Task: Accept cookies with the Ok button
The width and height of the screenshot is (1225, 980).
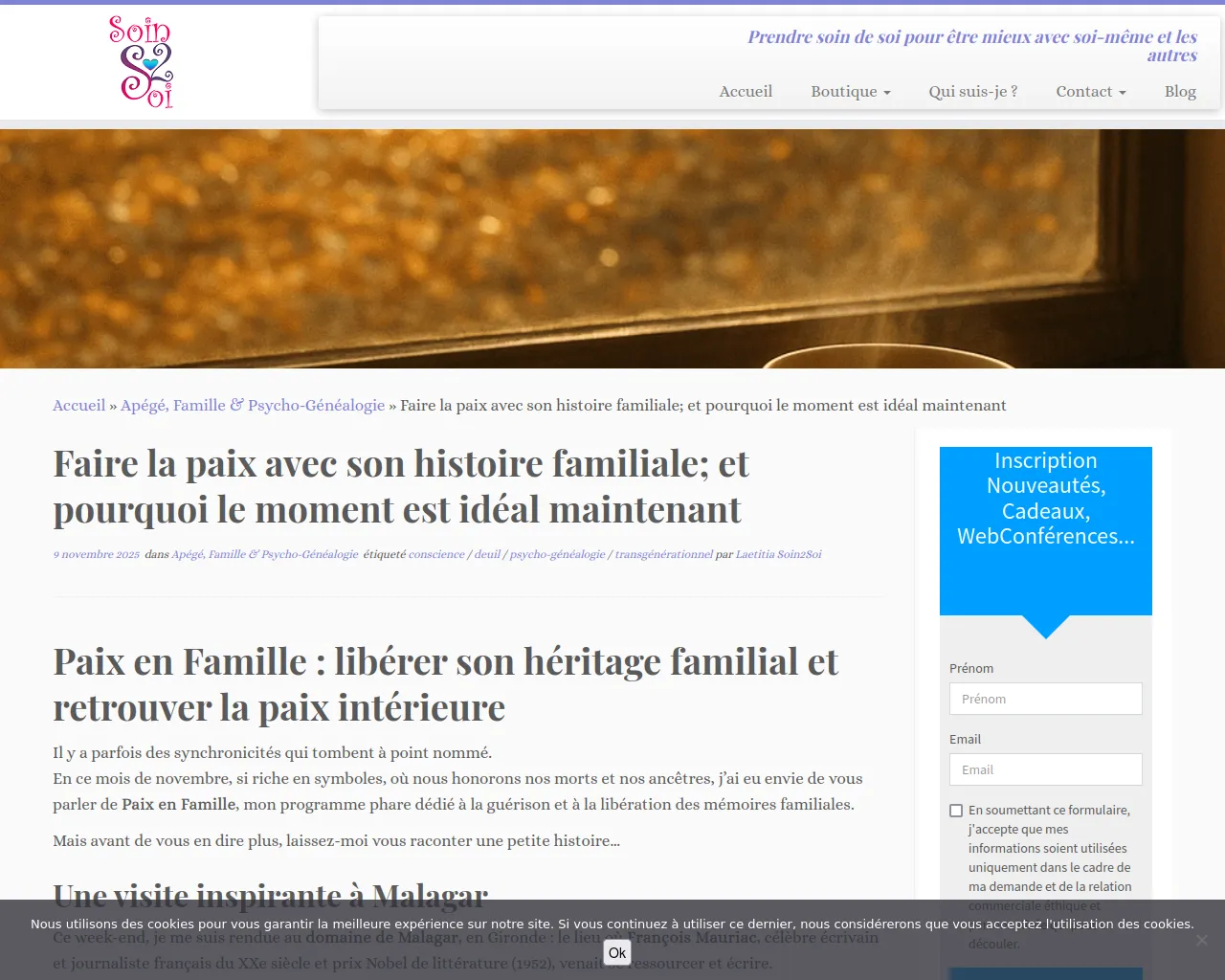Action: coord(616,952)
